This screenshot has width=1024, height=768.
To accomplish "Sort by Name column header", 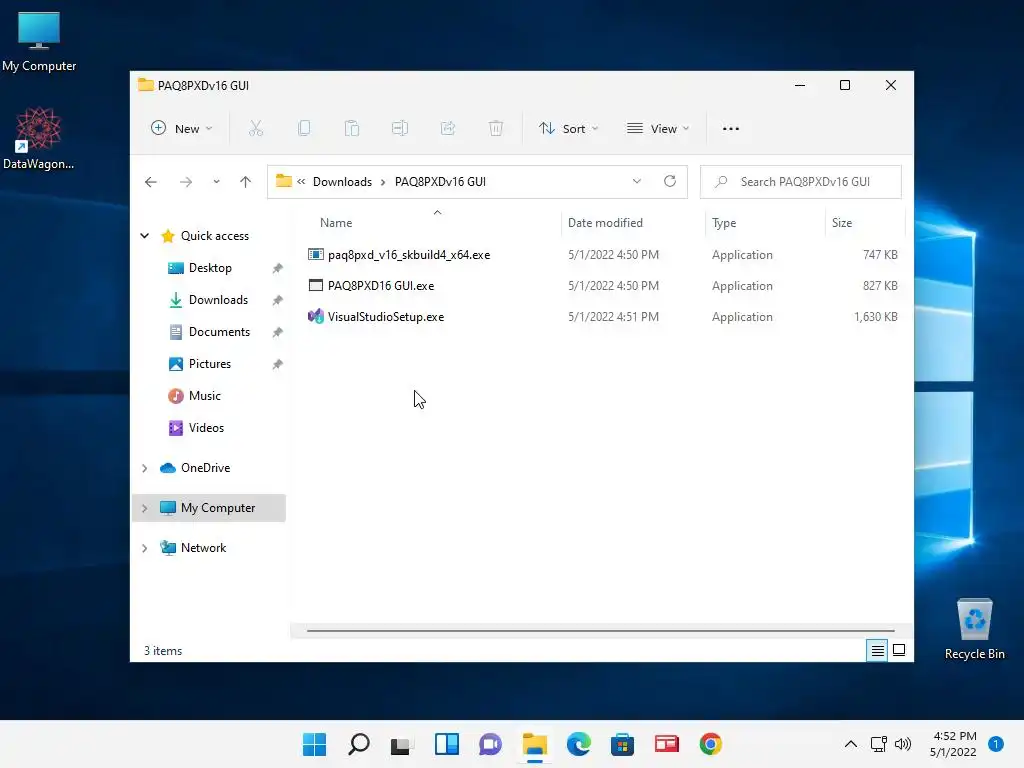I will (x=336, y=223).
